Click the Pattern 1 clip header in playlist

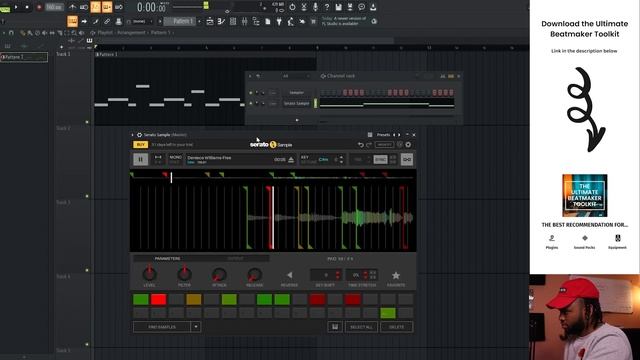tap(206, 54)
